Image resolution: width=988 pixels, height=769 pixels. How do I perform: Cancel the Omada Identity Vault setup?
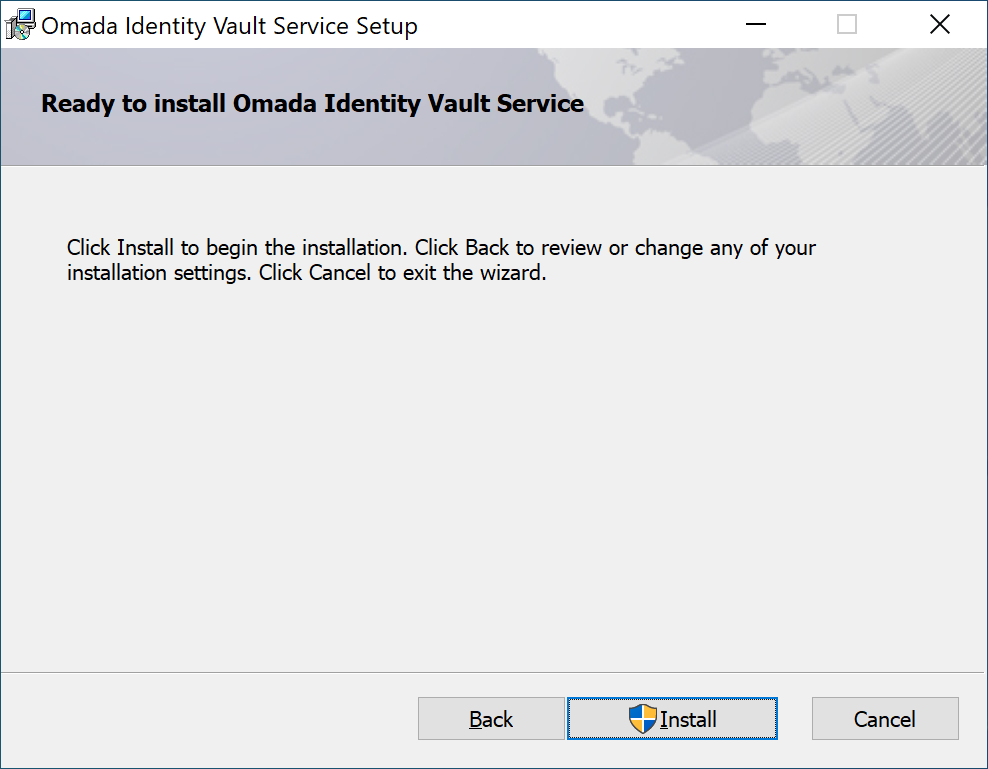(885, 719)
